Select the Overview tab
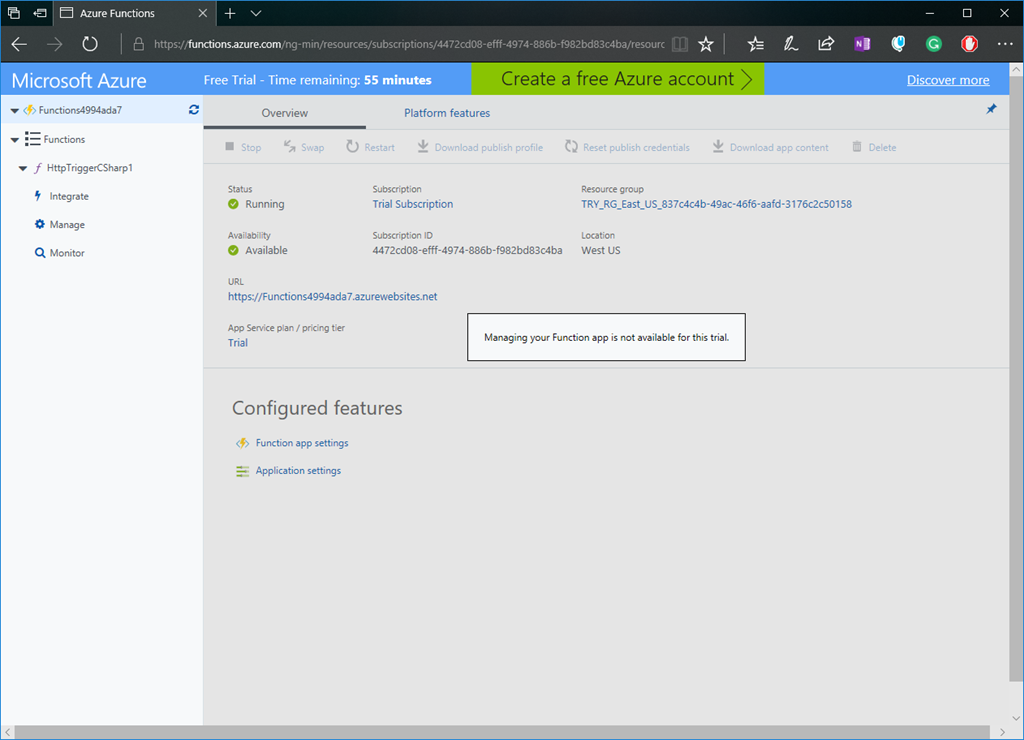This screenshot has width=1024, height=740. click(285, 113)
